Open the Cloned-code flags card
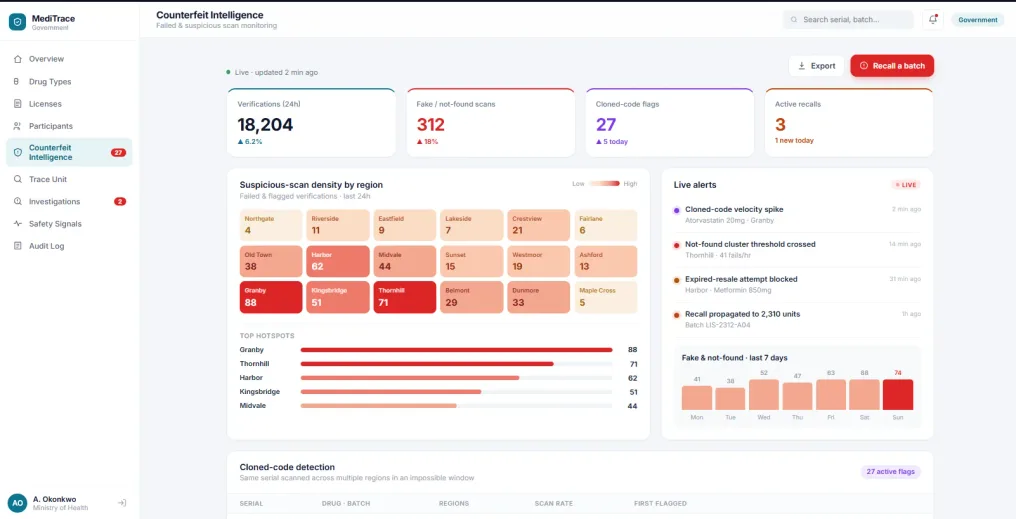 pyautogui.click(x=669, y=122)
